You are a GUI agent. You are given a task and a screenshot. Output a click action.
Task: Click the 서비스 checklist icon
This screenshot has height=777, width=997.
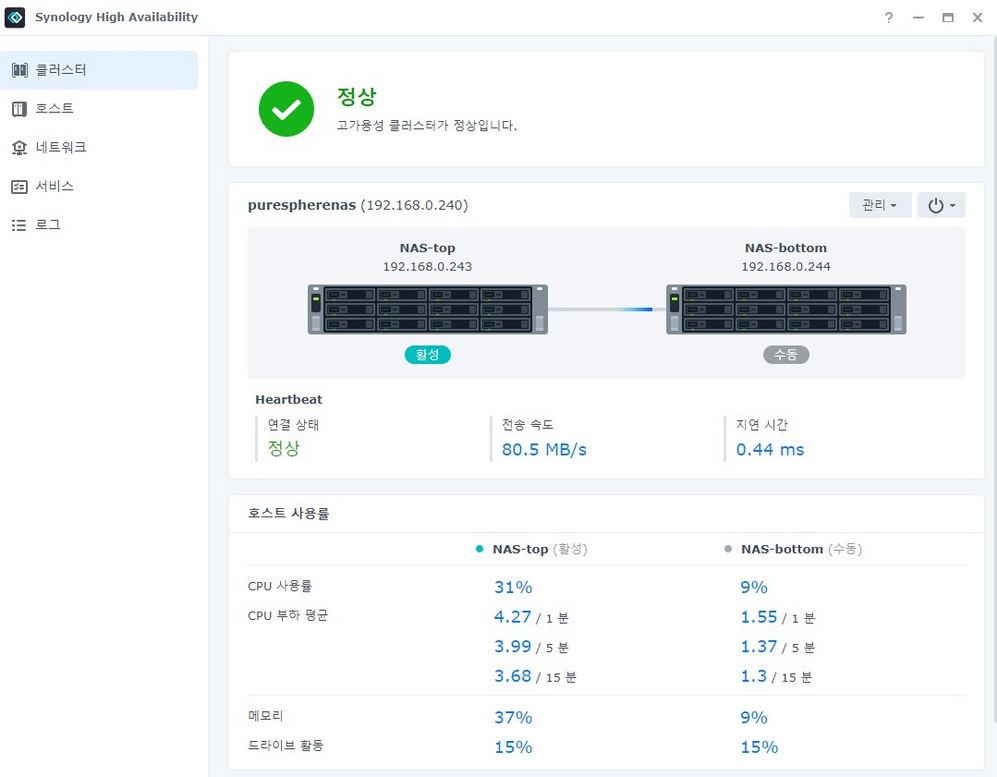tap(20, 186)
